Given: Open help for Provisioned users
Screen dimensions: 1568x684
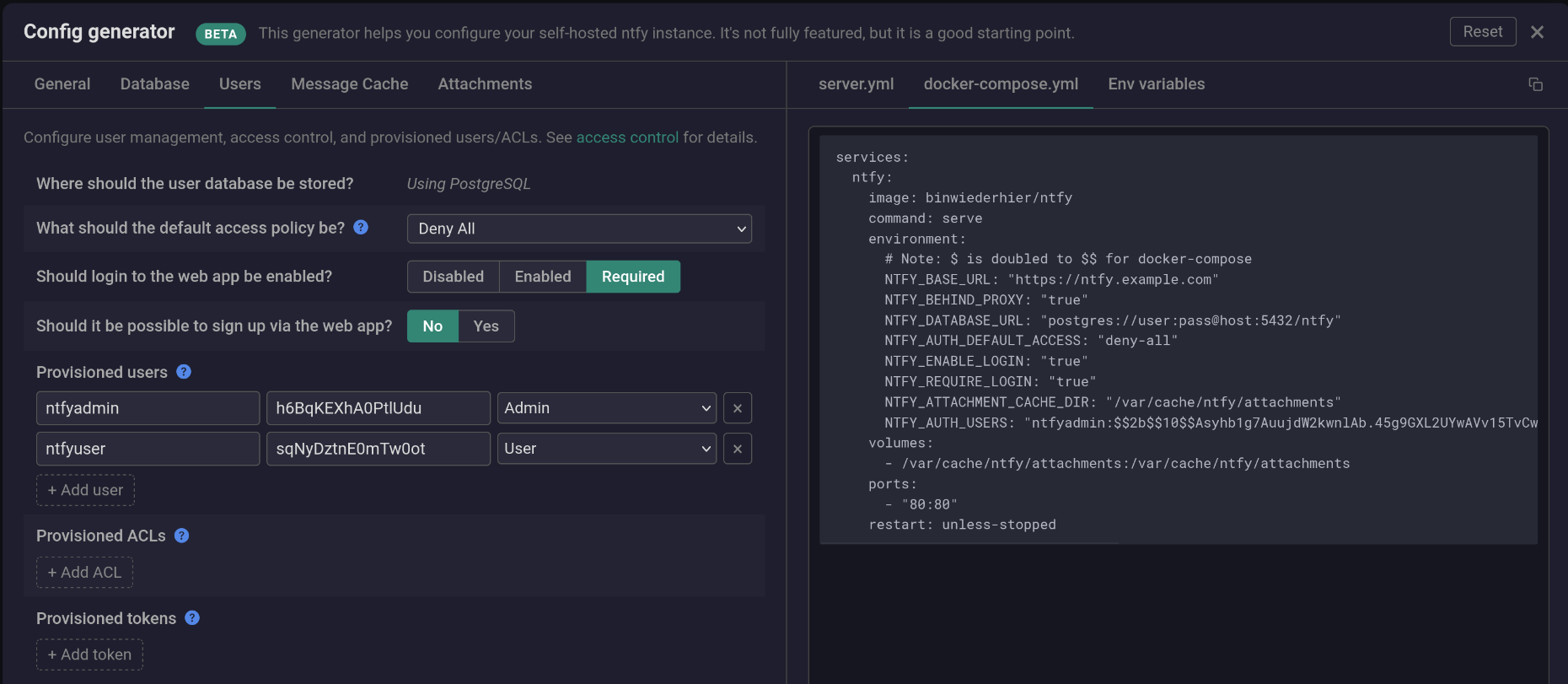Looking at the screenshot, I should coord(184,371).
